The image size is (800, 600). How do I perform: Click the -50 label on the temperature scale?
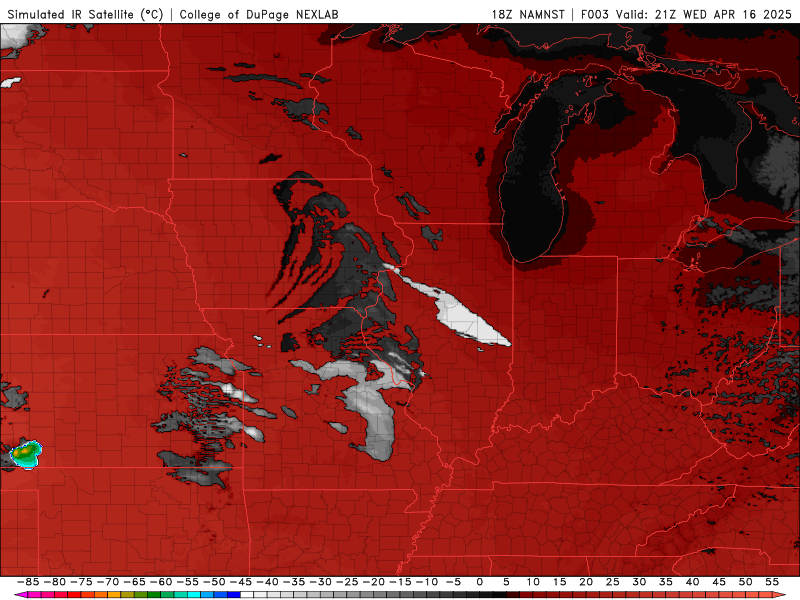point(214,582)
